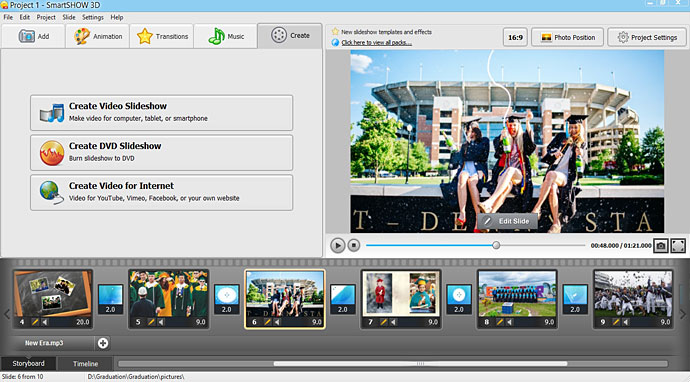Open the Project menu
This screenshot has width=690, height=382.
click(46, 17)
